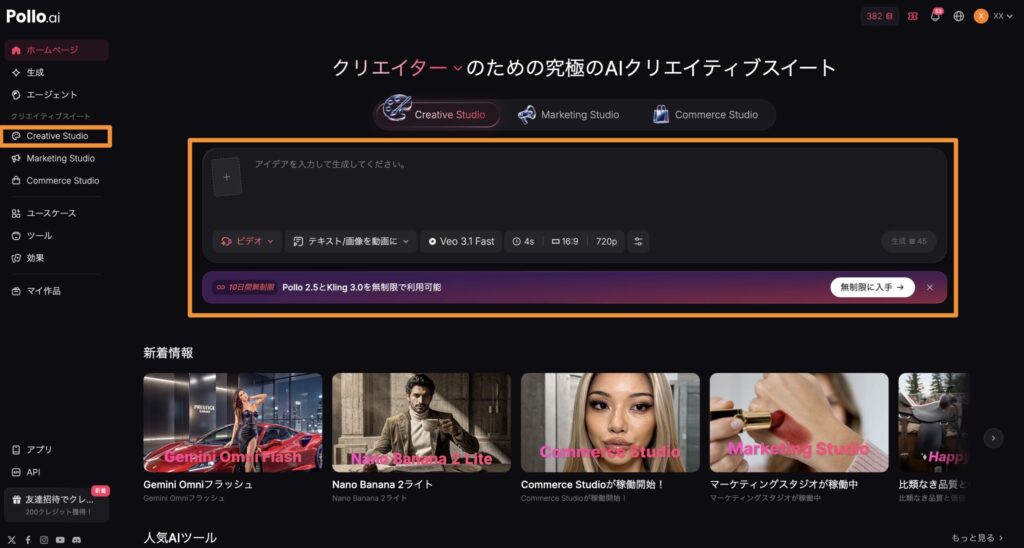
Task: Open the Instagram social icon
Action: point(44,540)
